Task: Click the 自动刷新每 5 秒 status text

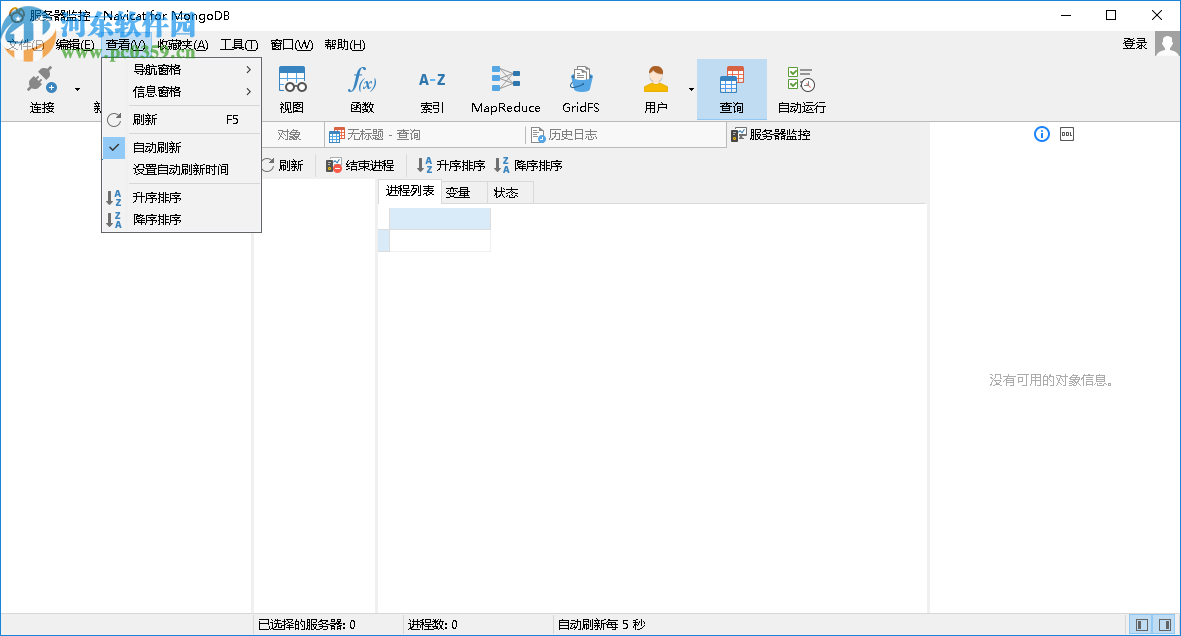Action: click(x=601, y=625)
